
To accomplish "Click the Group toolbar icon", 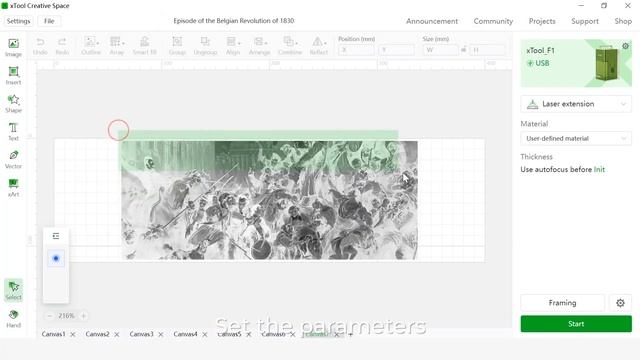I will tap(177, 46).
